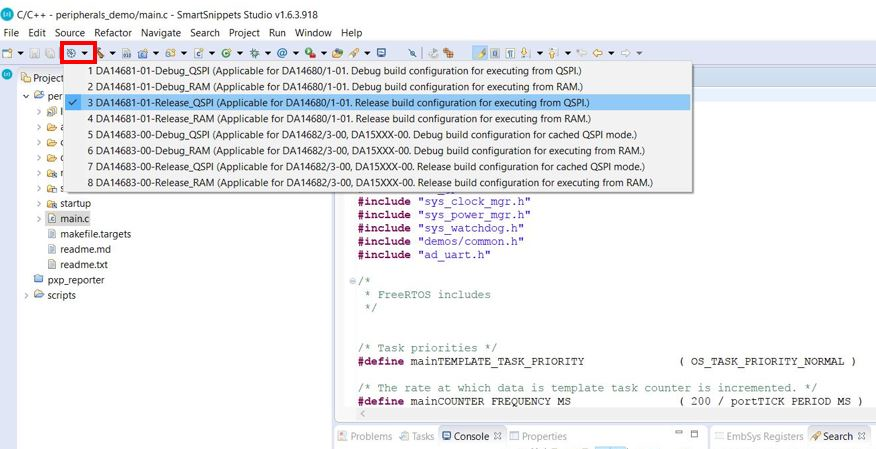Open the File menu
The width and height of the screenshot is (876, 449).
pyautogui.click(x=11, y=33)
